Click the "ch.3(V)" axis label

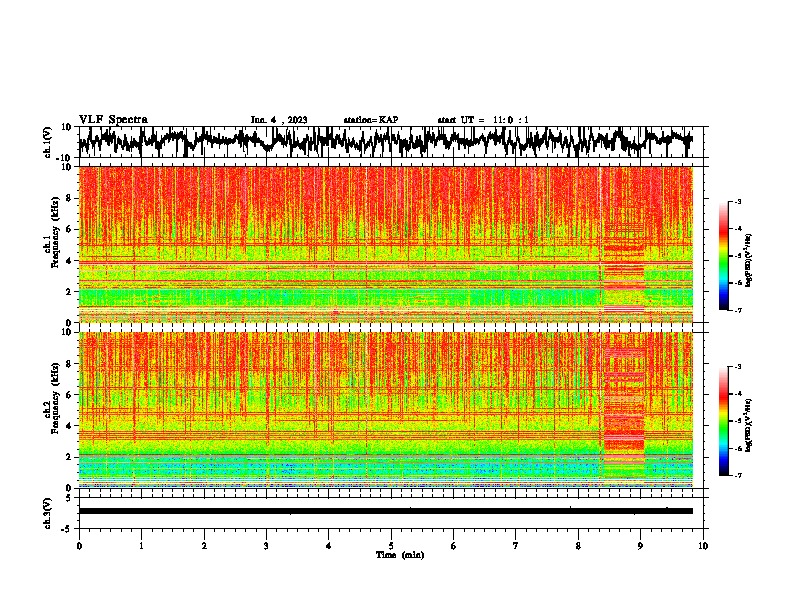48,513
